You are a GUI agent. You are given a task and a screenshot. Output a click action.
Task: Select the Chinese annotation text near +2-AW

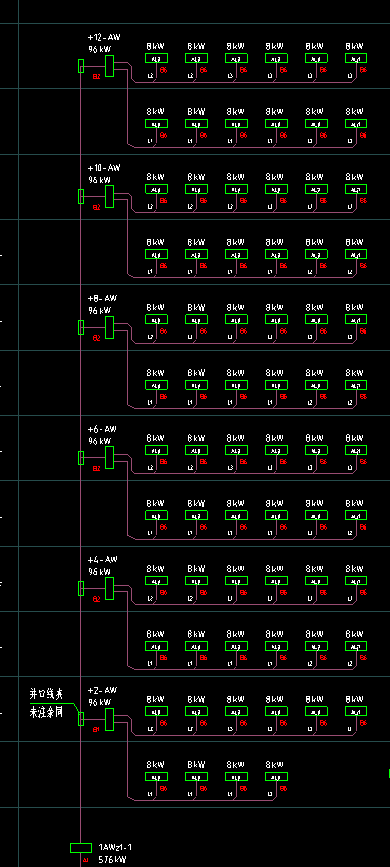point(46,702)
